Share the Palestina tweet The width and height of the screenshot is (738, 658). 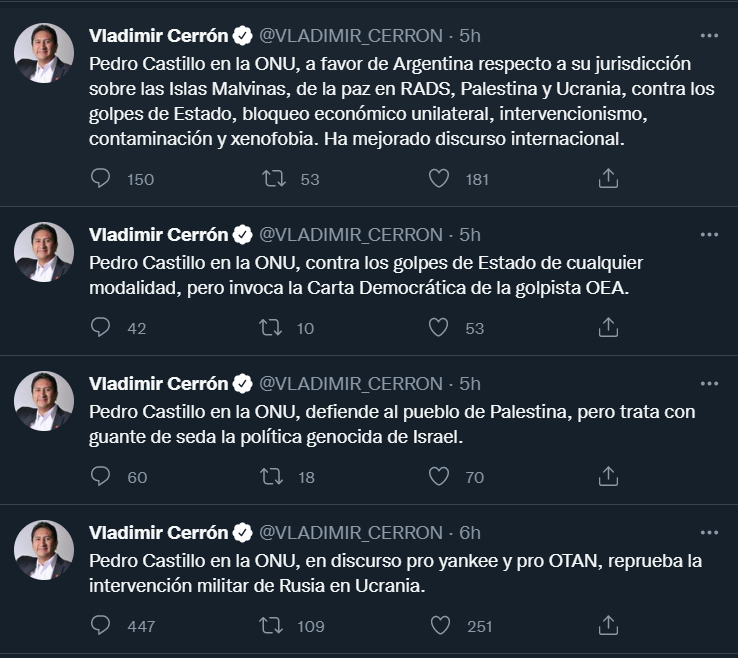pos(608,477)
